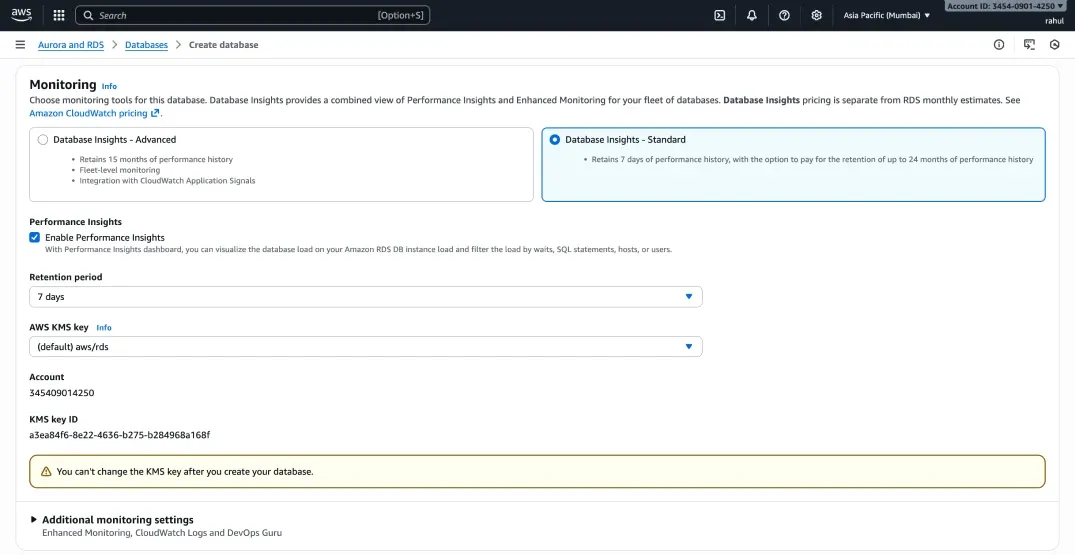This screenshot has height=555, width=1075.
Task: Open the Retention period dropdown
Action: 365,297
